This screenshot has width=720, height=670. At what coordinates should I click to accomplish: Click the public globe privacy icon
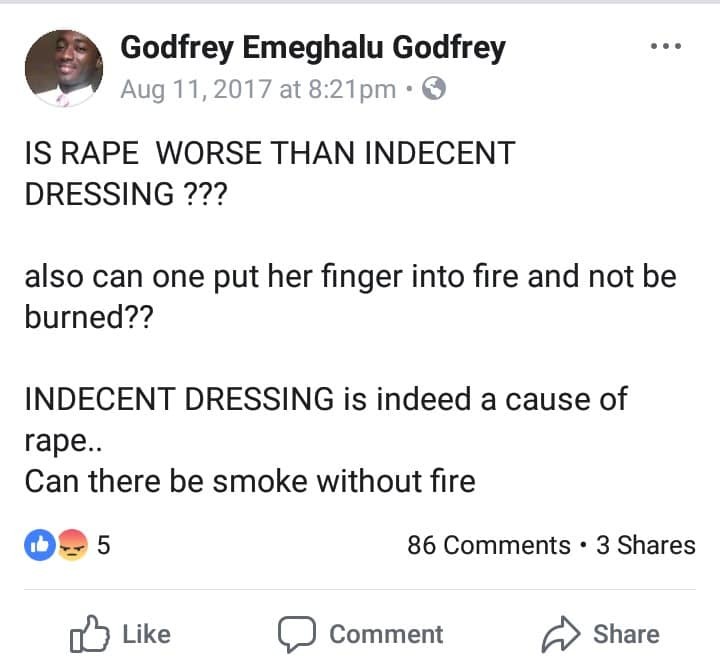tap(434, 90)
